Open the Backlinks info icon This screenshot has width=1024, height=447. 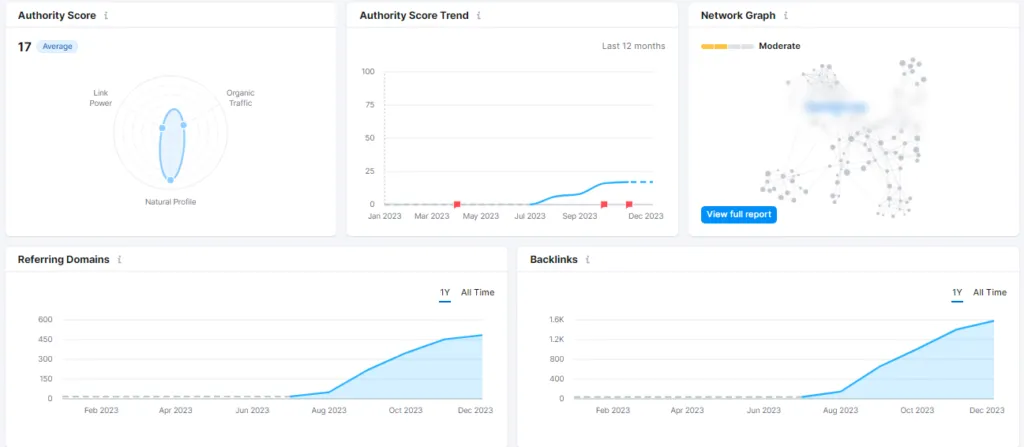click(588, 259)
